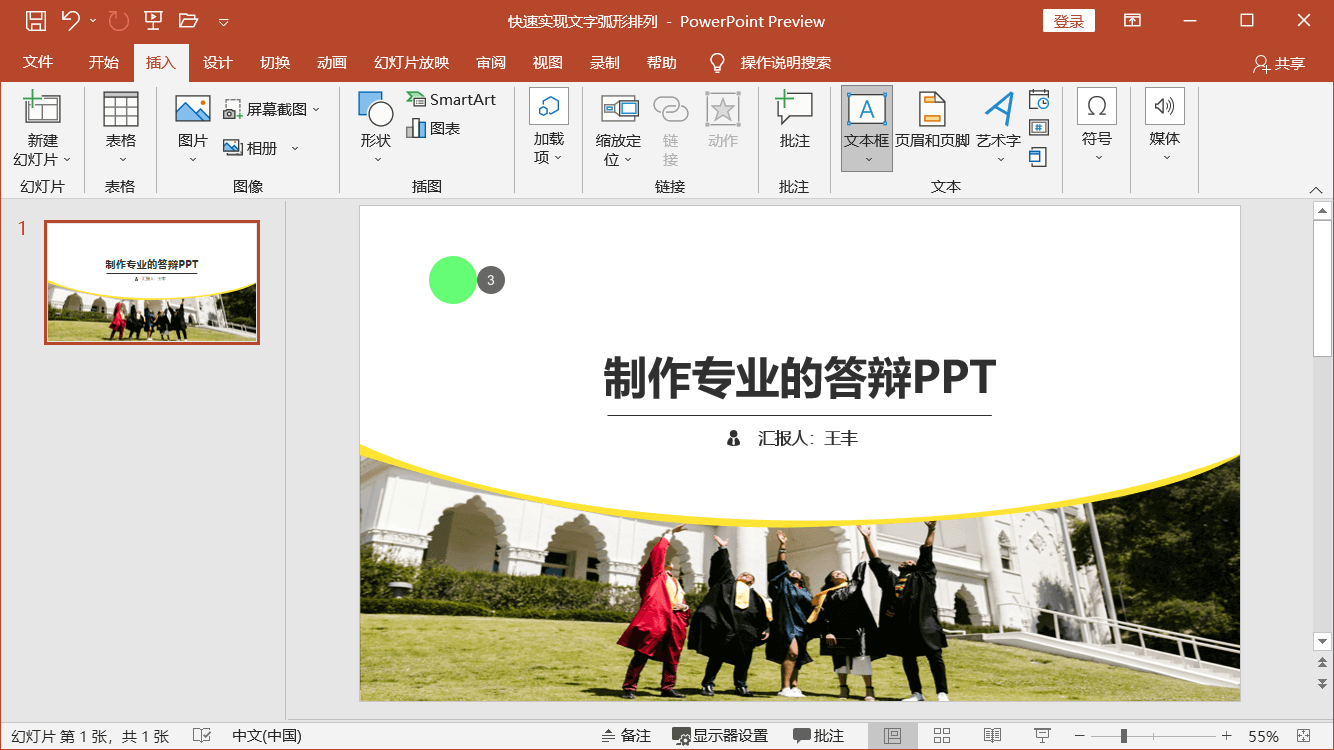Open undo history dropdown arrow
Image resolution: width=1334 pixels, height=750 pixels.
93,21
